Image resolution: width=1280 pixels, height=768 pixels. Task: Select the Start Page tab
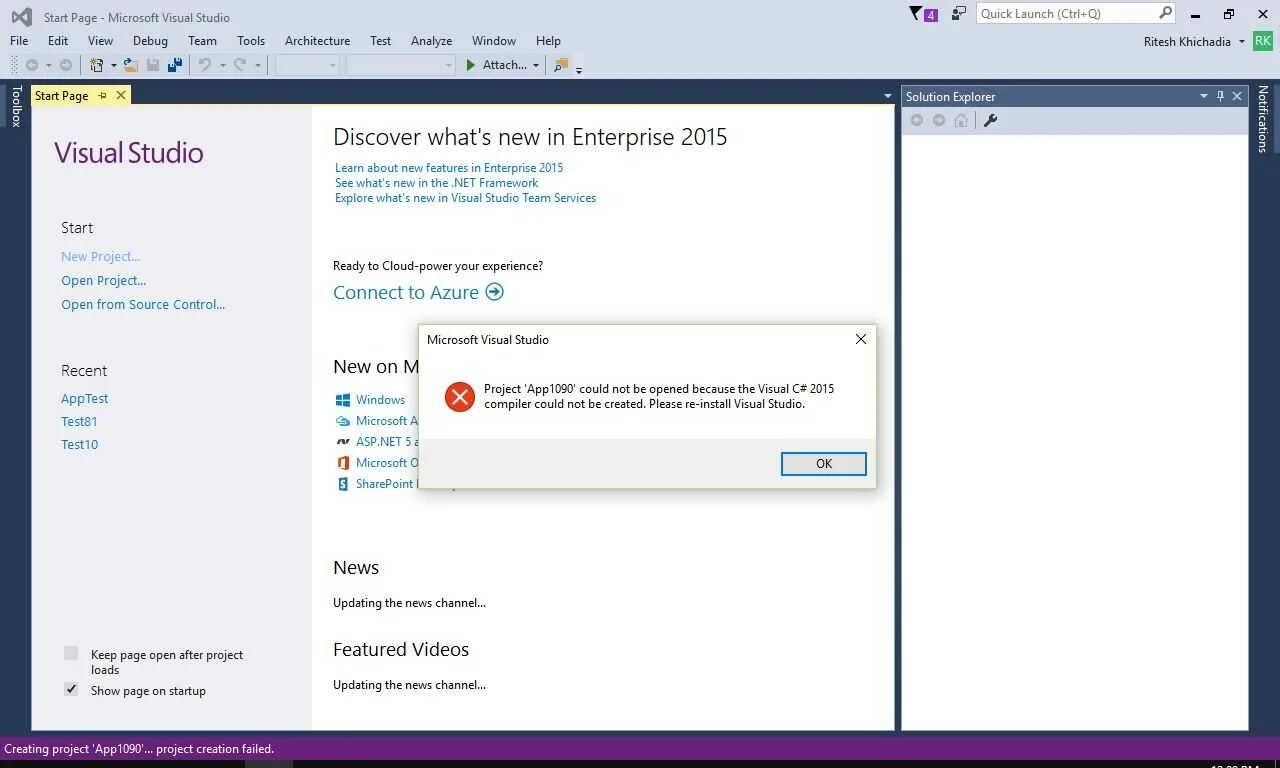[62, 95]
